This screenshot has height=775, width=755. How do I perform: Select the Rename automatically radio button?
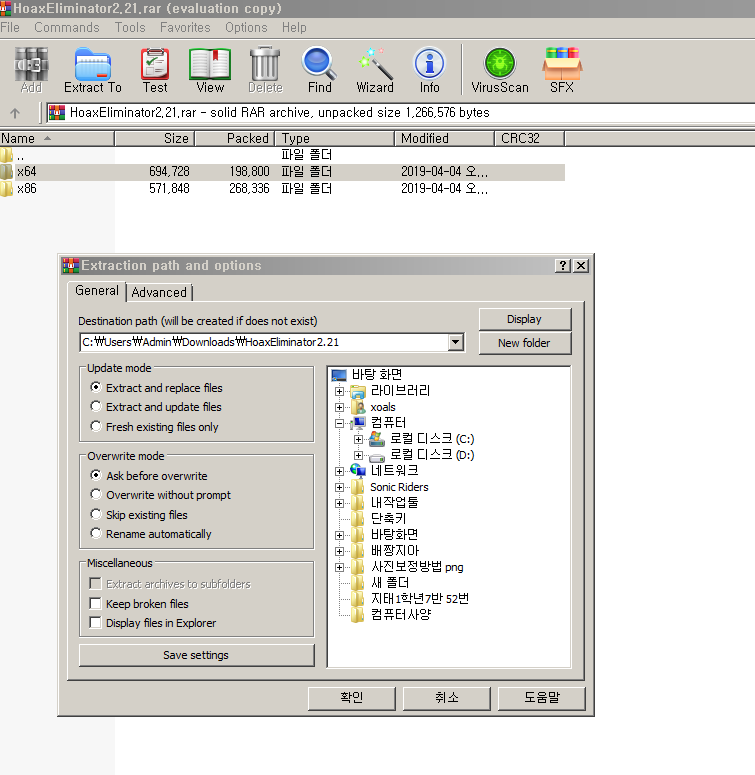(x=96, y=533)
